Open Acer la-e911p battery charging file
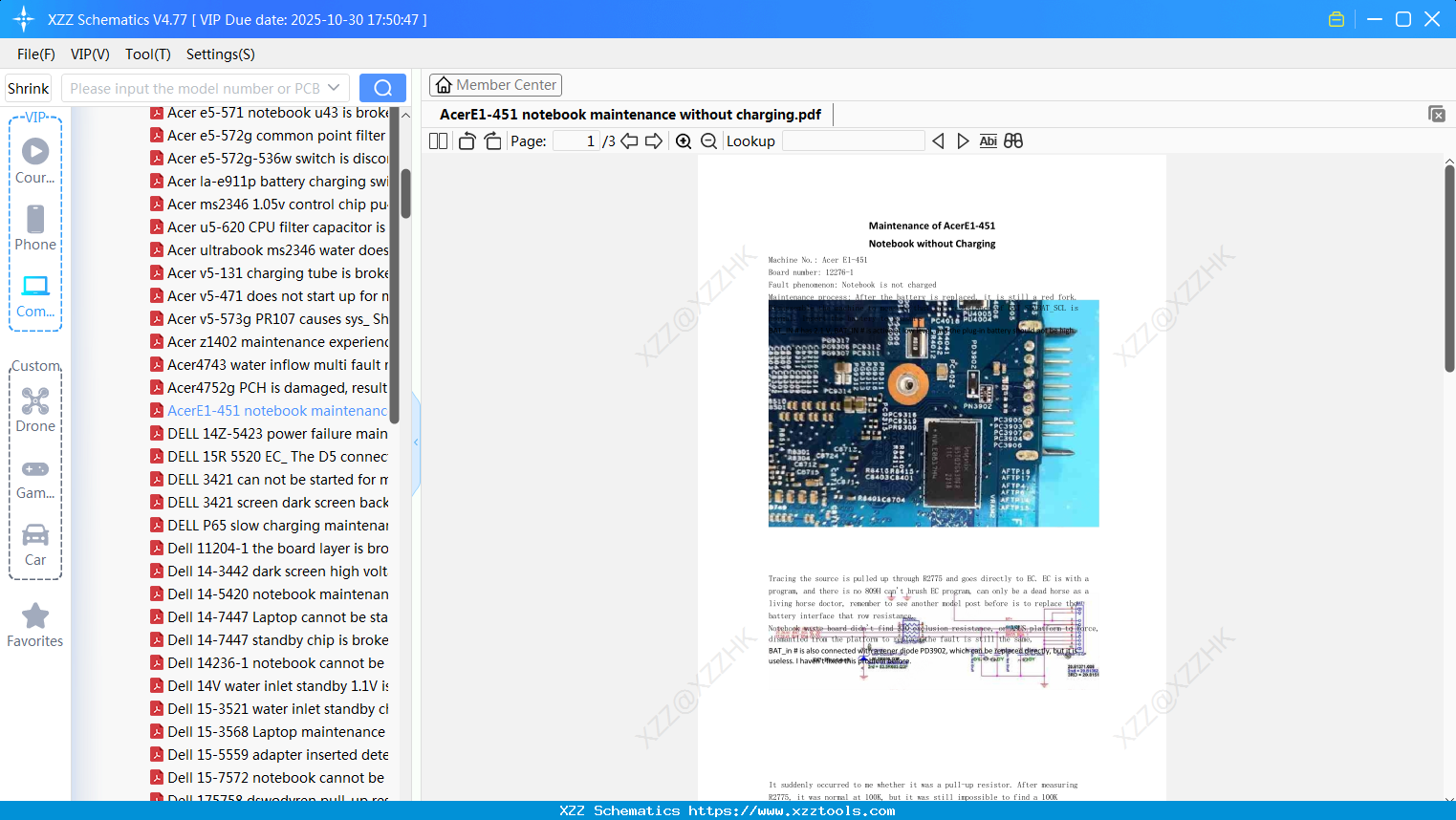The width and height of the screenshot is (1456, 820). click(x=269, y=182)
